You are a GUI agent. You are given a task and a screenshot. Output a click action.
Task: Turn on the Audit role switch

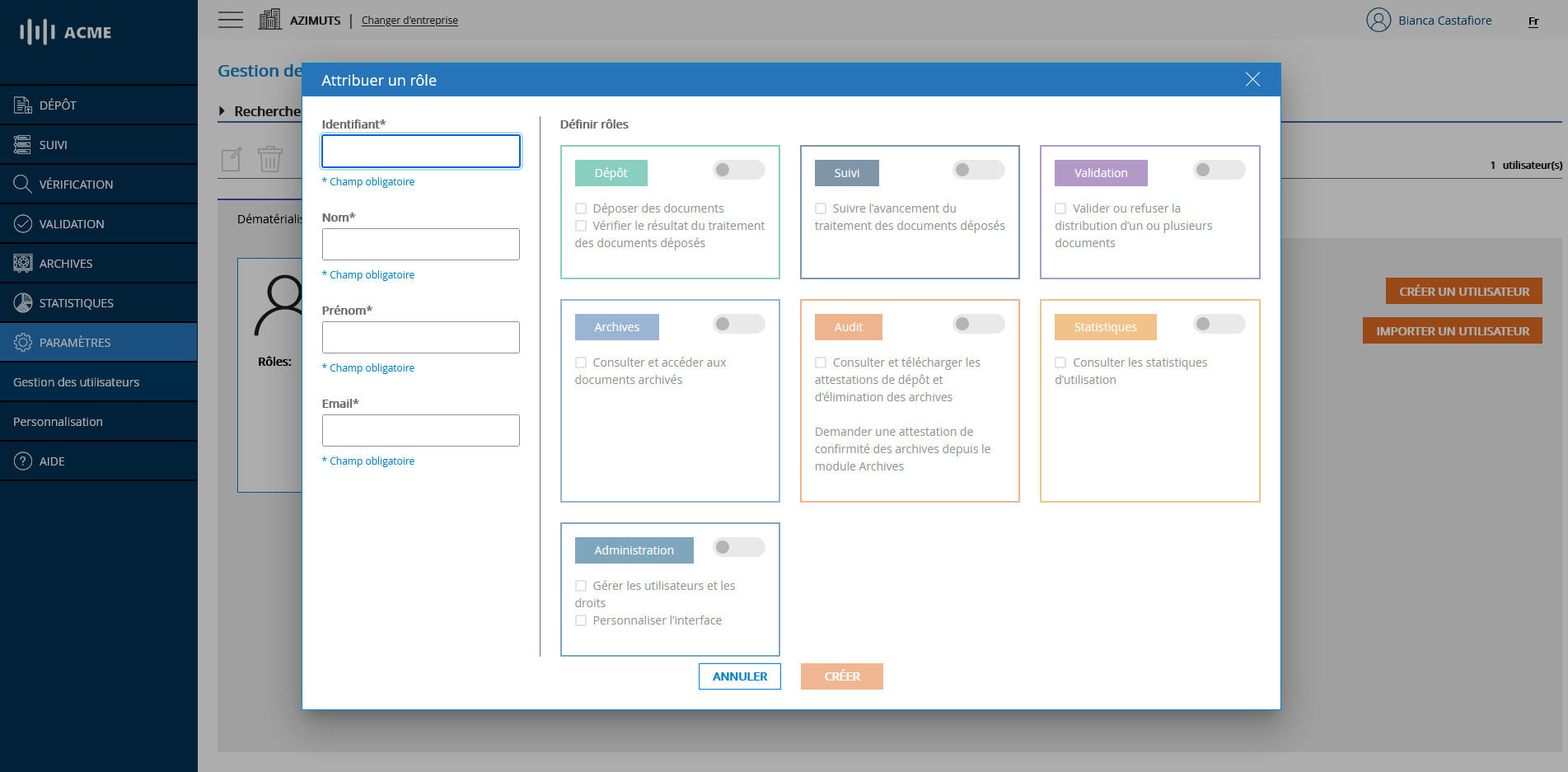click(x=978, y=324)
